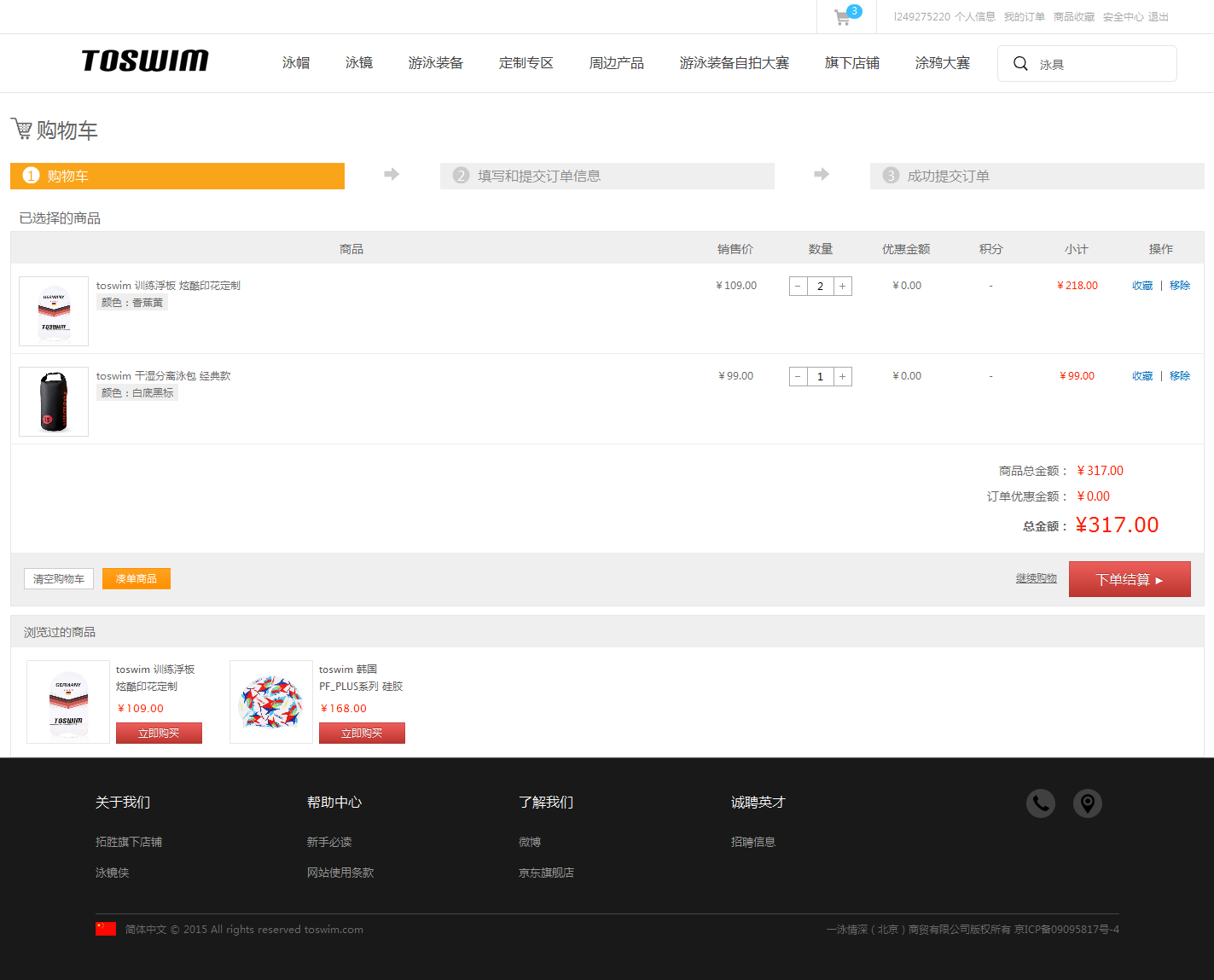
Task: Click the 颜色：白底黑标 color tag
Action: click(x=137, y=393)
